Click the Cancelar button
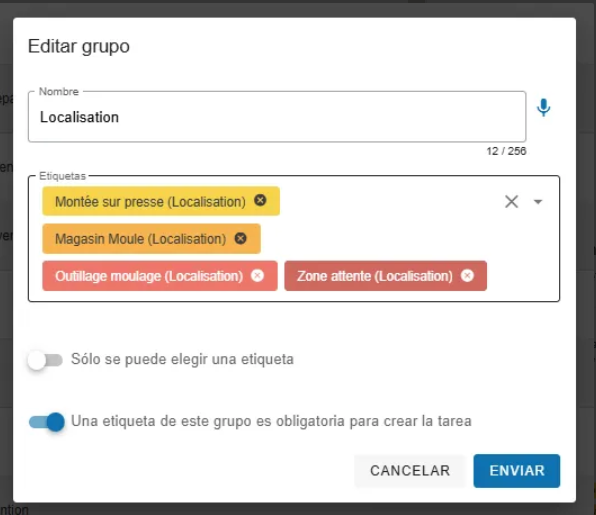The height and width of the screenshot is (515, 596). [x=410, y=471]
